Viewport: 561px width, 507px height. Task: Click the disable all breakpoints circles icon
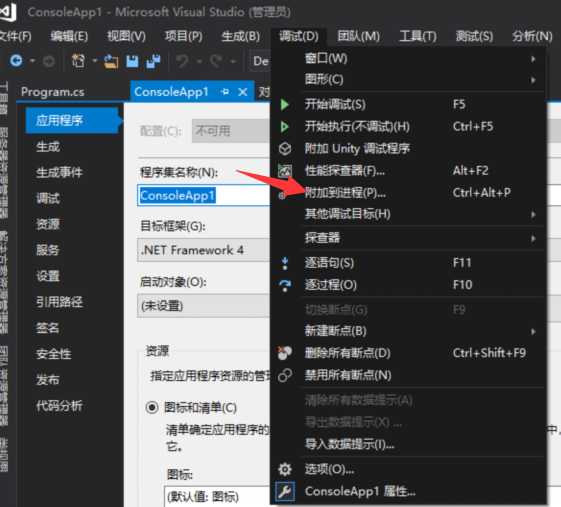click(x=285, y=375)
